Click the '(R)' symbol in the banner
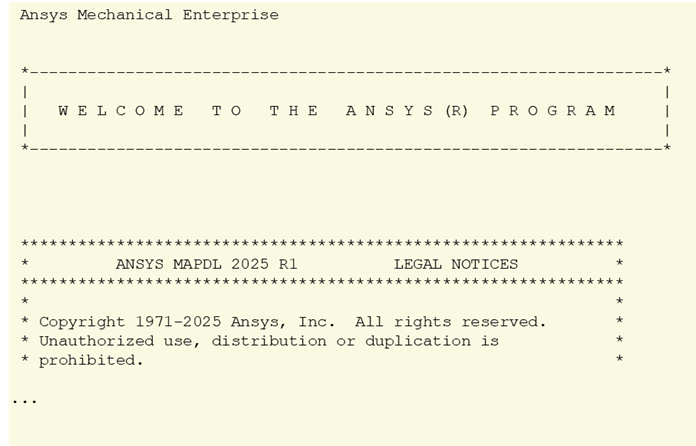The height and width of the screenshot is (446, 696). (x=457, y=111)
